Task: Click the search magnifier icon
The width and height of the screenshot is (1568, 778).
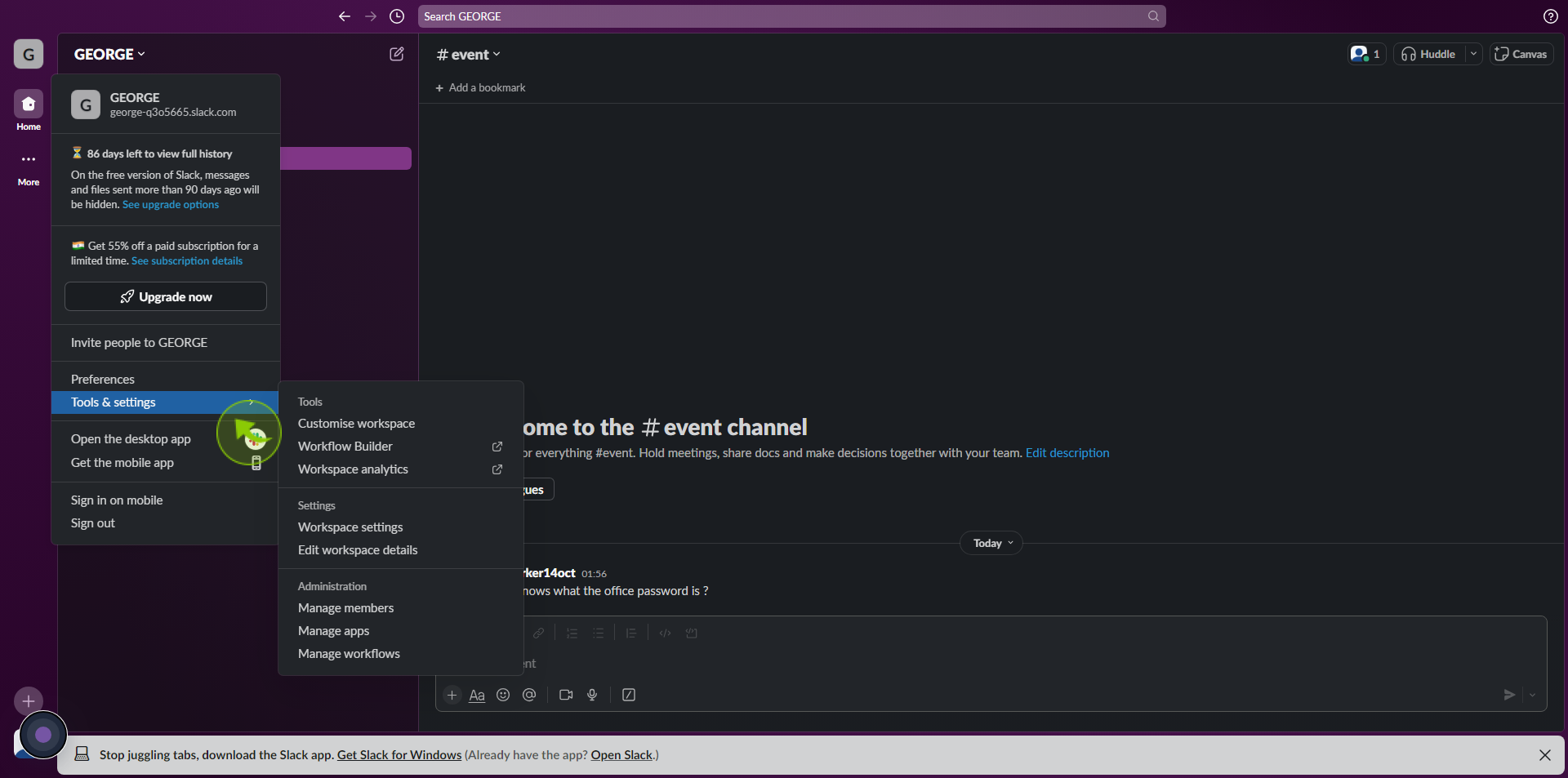Action: tap(1153, 16)
